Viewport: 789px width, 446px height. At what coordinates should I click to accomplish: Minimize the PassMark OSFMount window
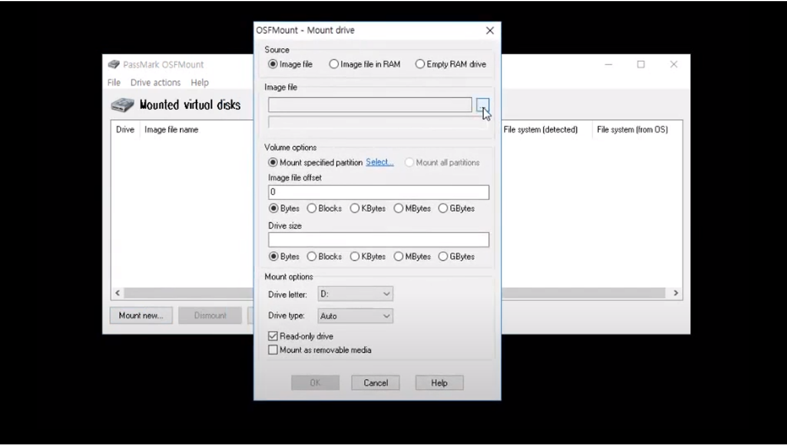click(x=609, y=64)
